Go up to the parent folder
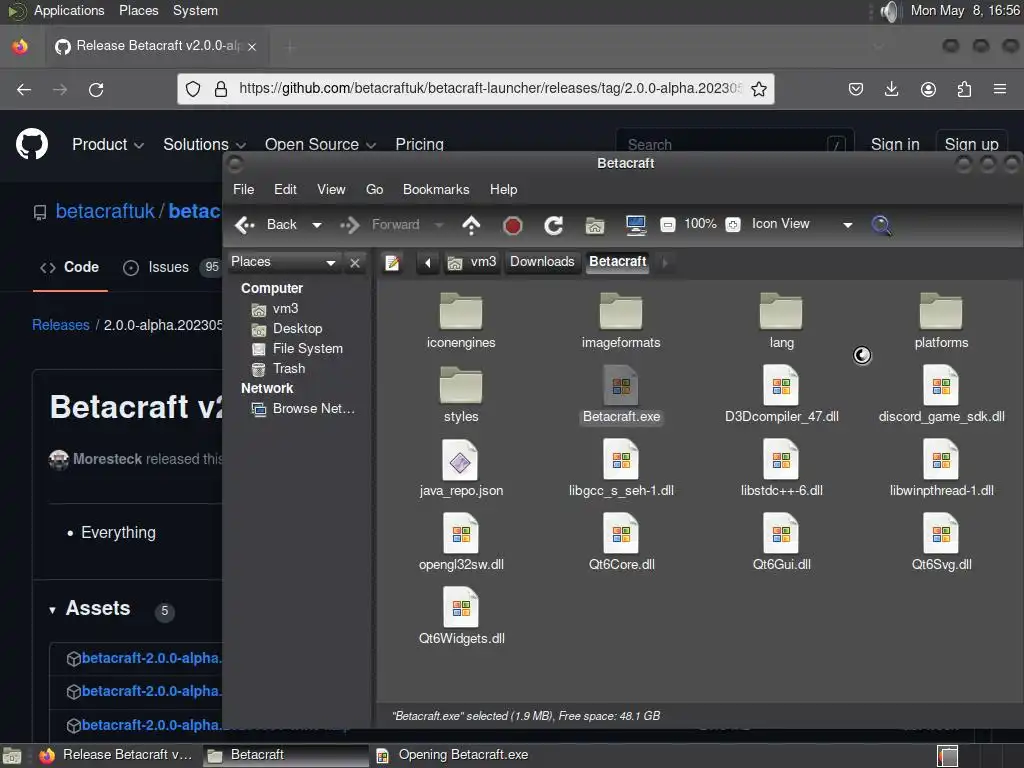The width and height of the screenshot is (1024, 768). (471, 225)
